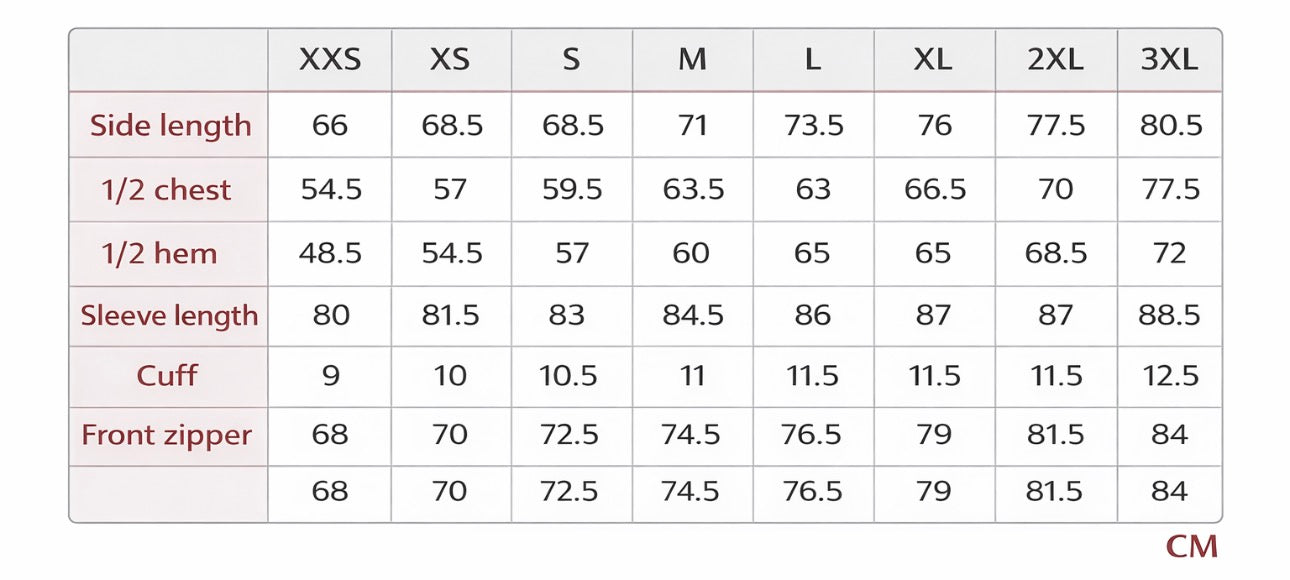1290x580 pixels.
Task: Select the Side length row label
Action: (x=170, y=126)
